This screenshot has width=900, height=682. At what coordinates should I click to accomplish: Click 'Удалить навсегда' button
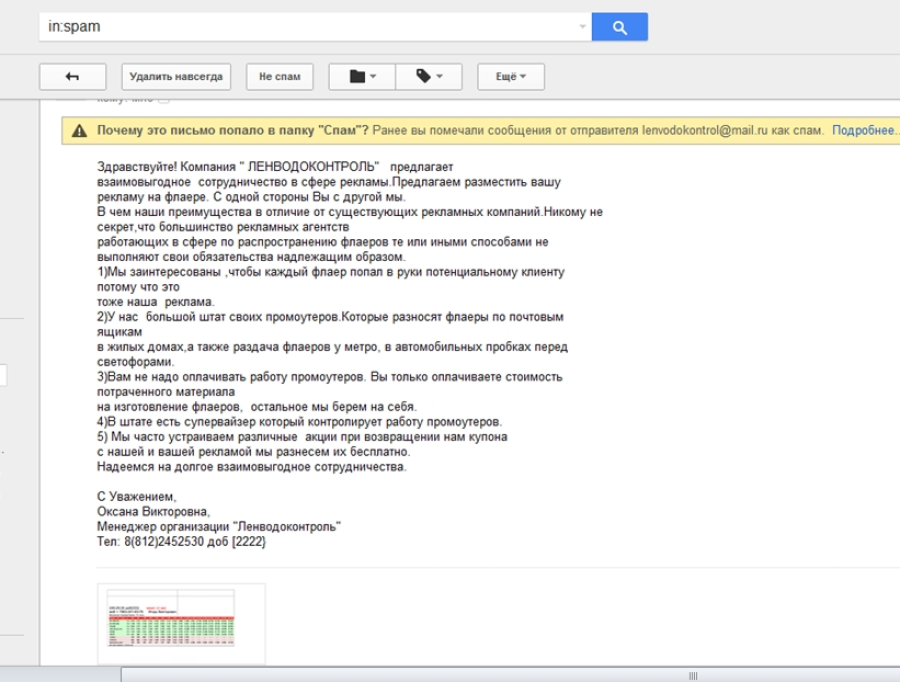[176, 76]
